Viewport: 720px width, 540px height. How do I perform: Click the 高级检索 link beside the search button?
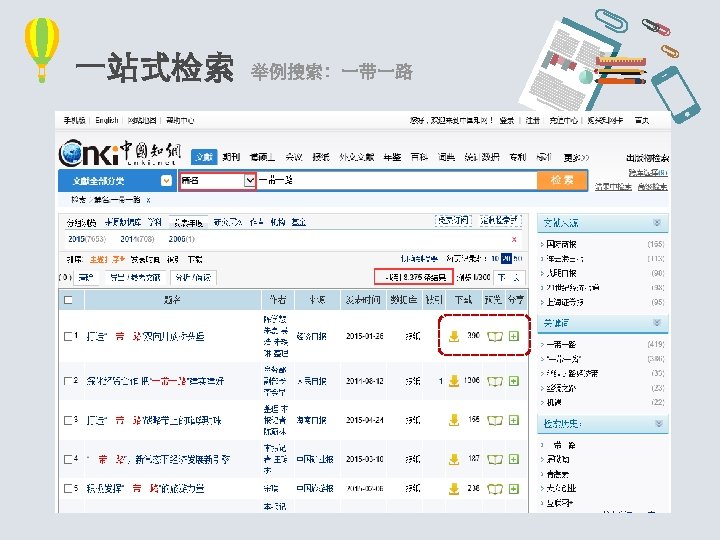[x=652, y=186]
